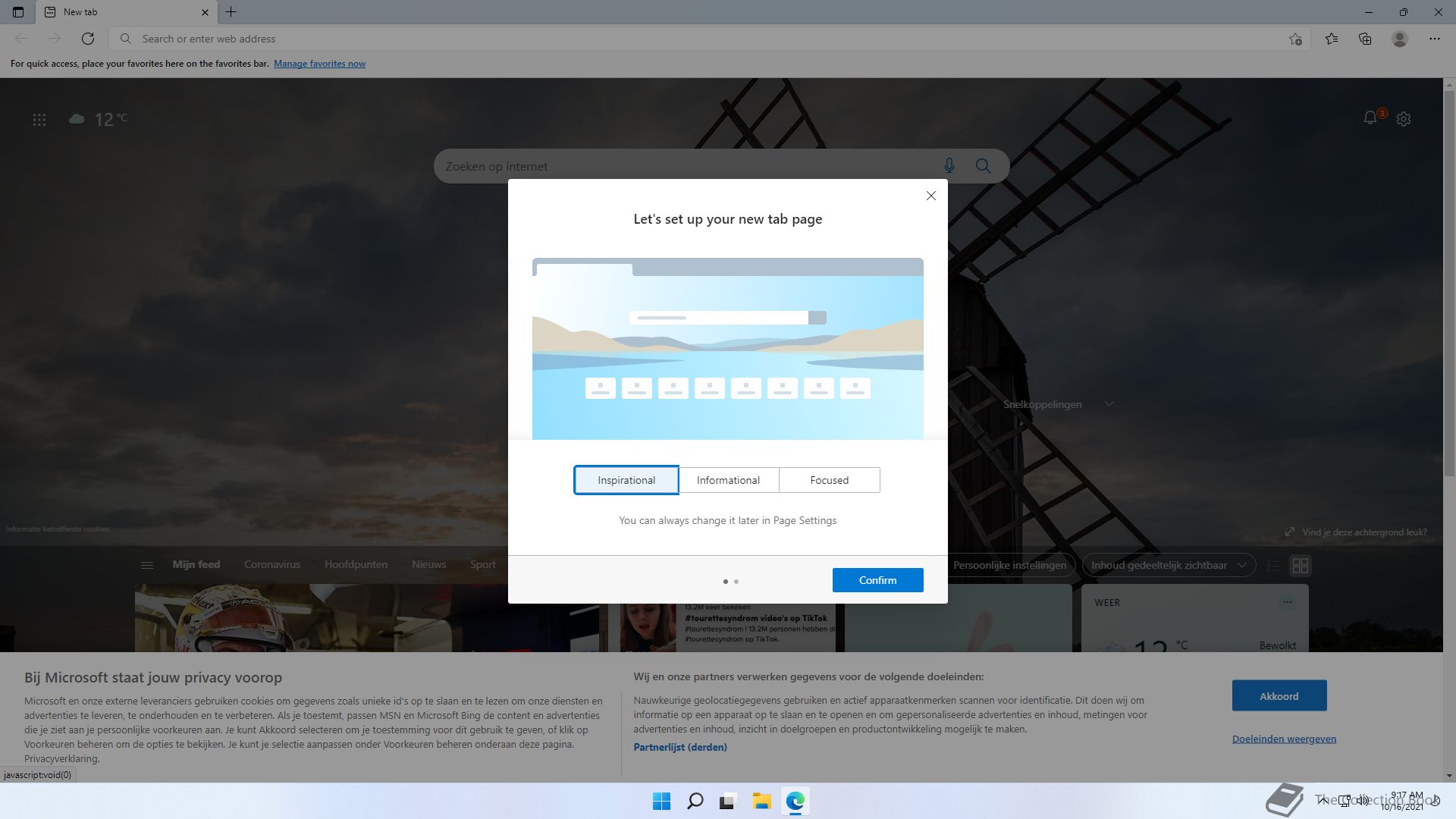This screenshot has width=1456, height=819.
Task: Add this page to favorites star
Action: (x=1295, y=39)
